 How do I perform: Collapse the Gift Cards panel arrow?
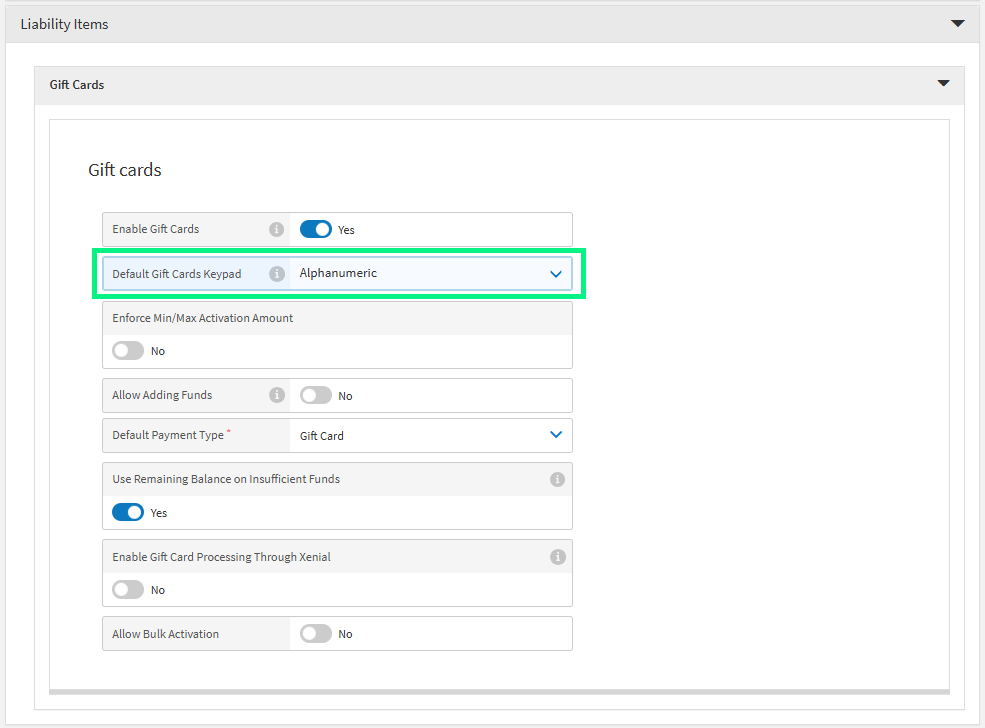pos(943,84)
